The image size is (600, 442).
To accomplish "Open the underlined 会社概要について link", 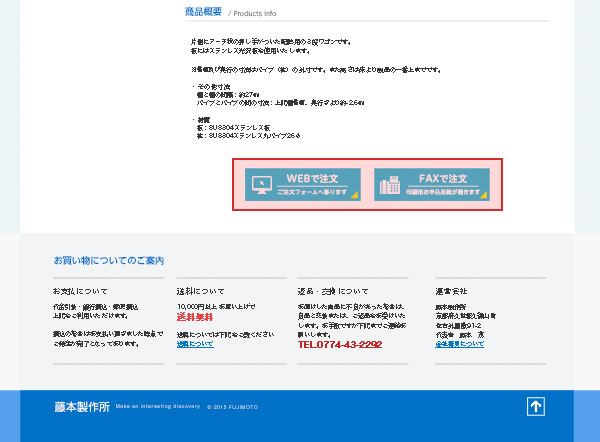I will coord(459,344).
